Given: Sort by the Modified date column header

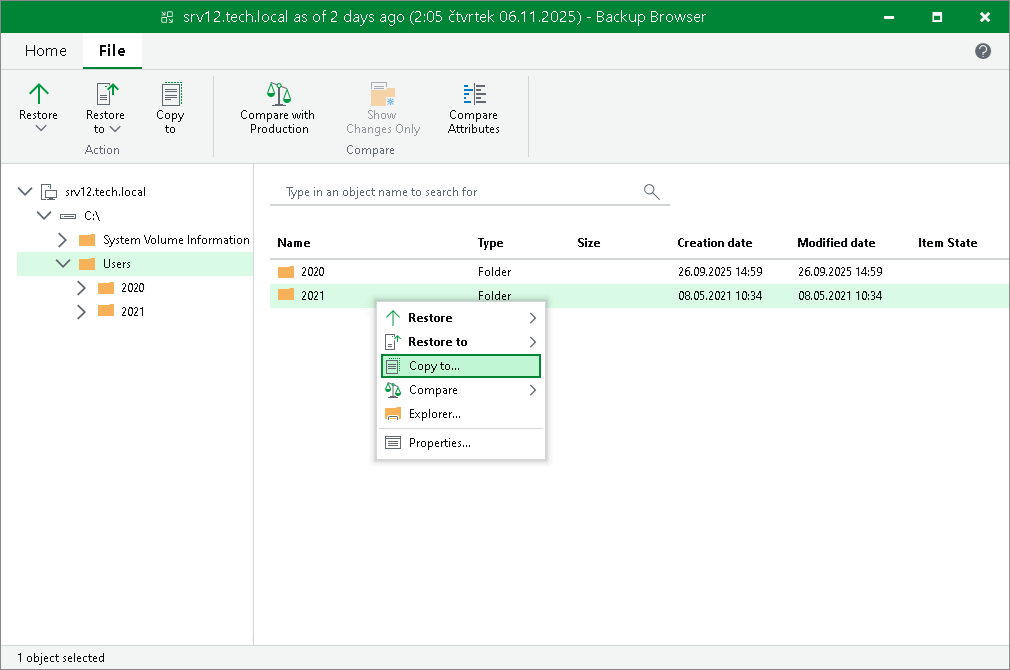Looking at the screenshot, I should (x=835, y=243).
